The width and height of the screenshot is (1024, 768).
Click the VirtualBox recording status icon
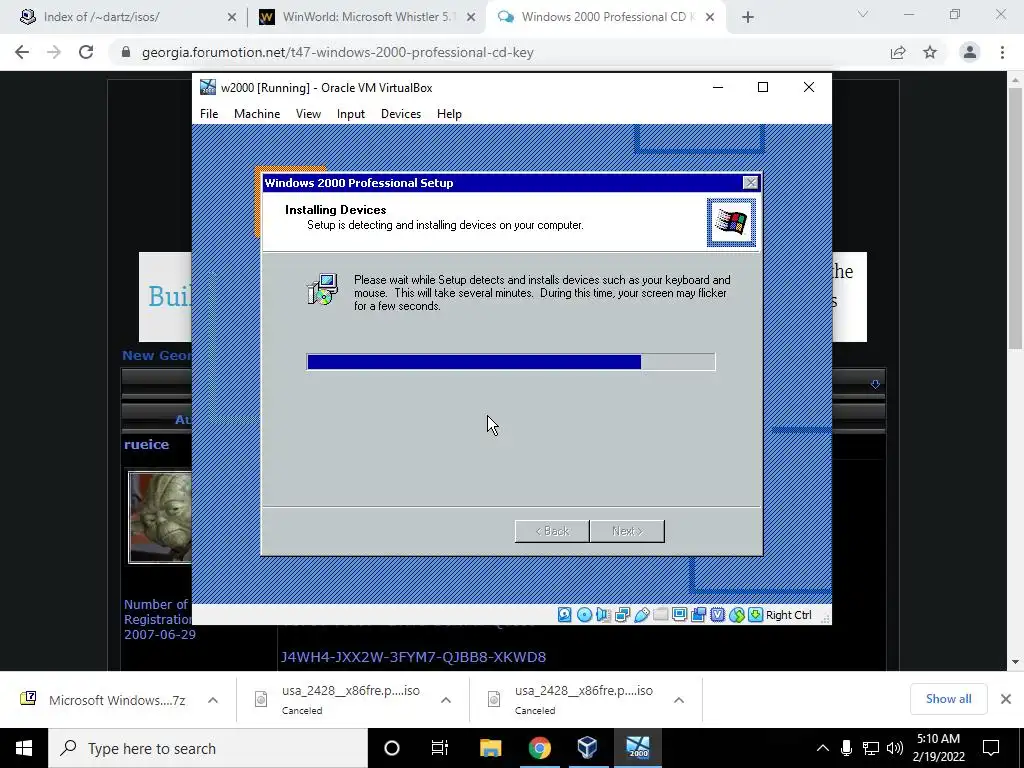tap(698, 615)
